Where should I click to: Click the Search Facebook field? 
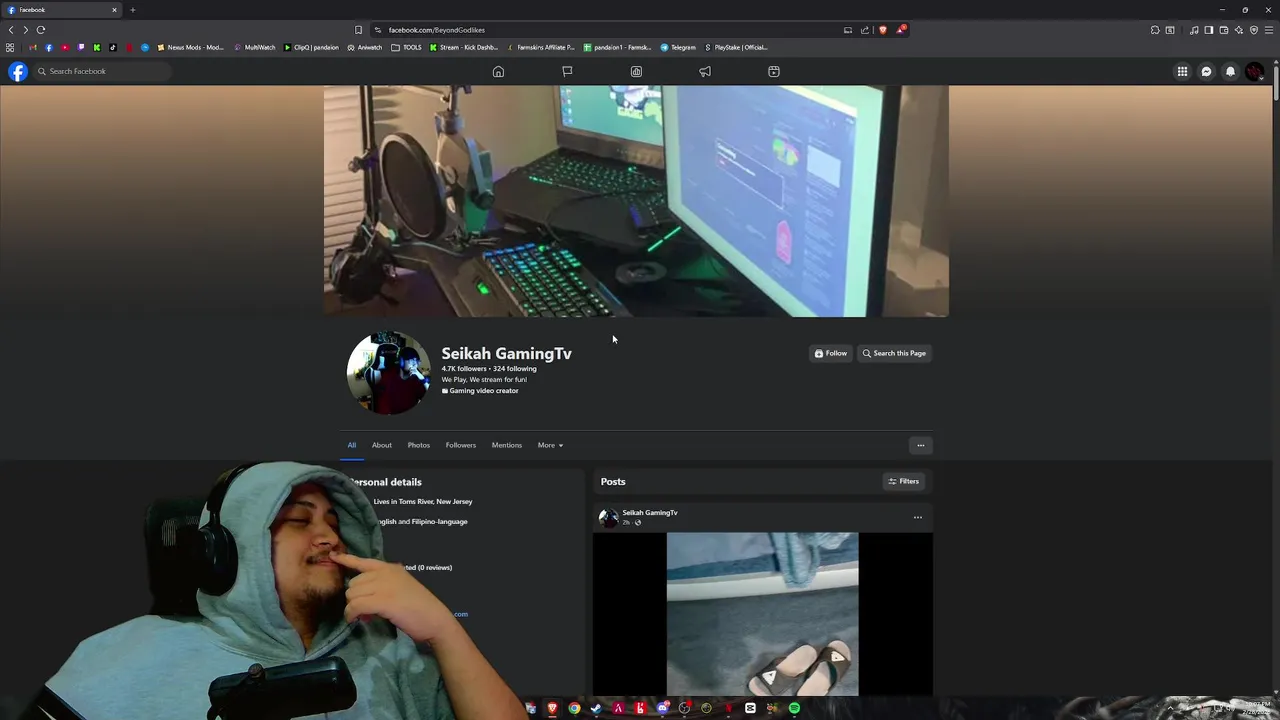coord(103,71)
